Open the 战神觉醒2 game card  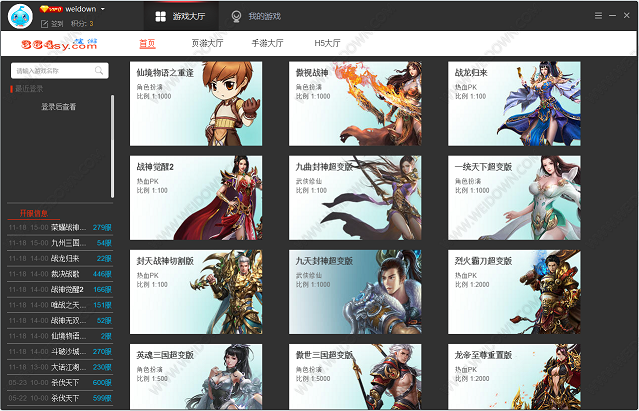tap(196, 198)
